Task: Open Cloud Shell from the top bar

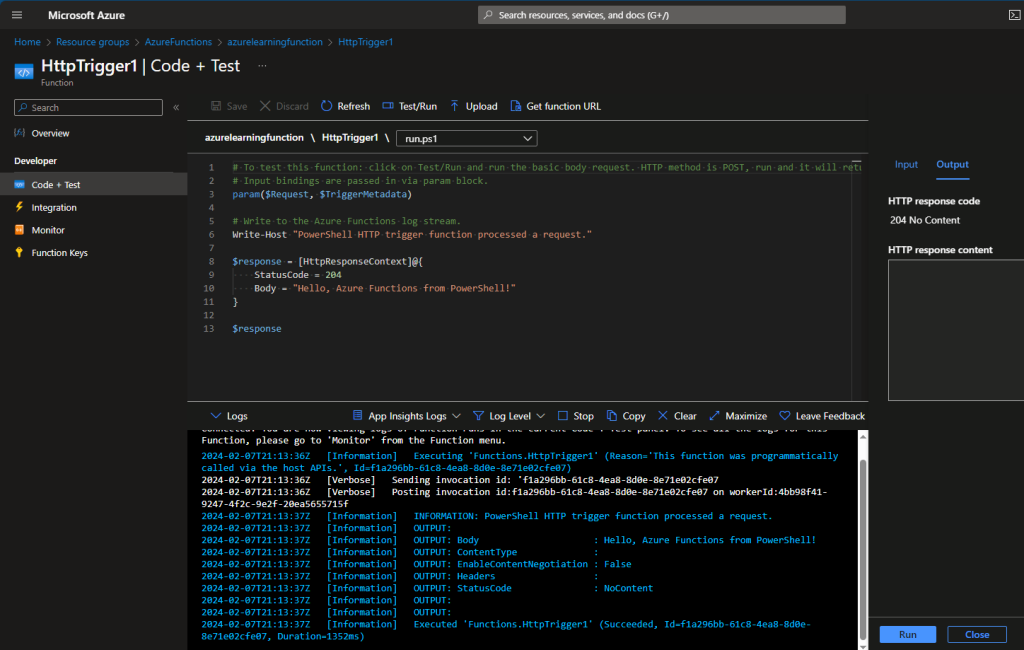Action: pos(1014,15)
